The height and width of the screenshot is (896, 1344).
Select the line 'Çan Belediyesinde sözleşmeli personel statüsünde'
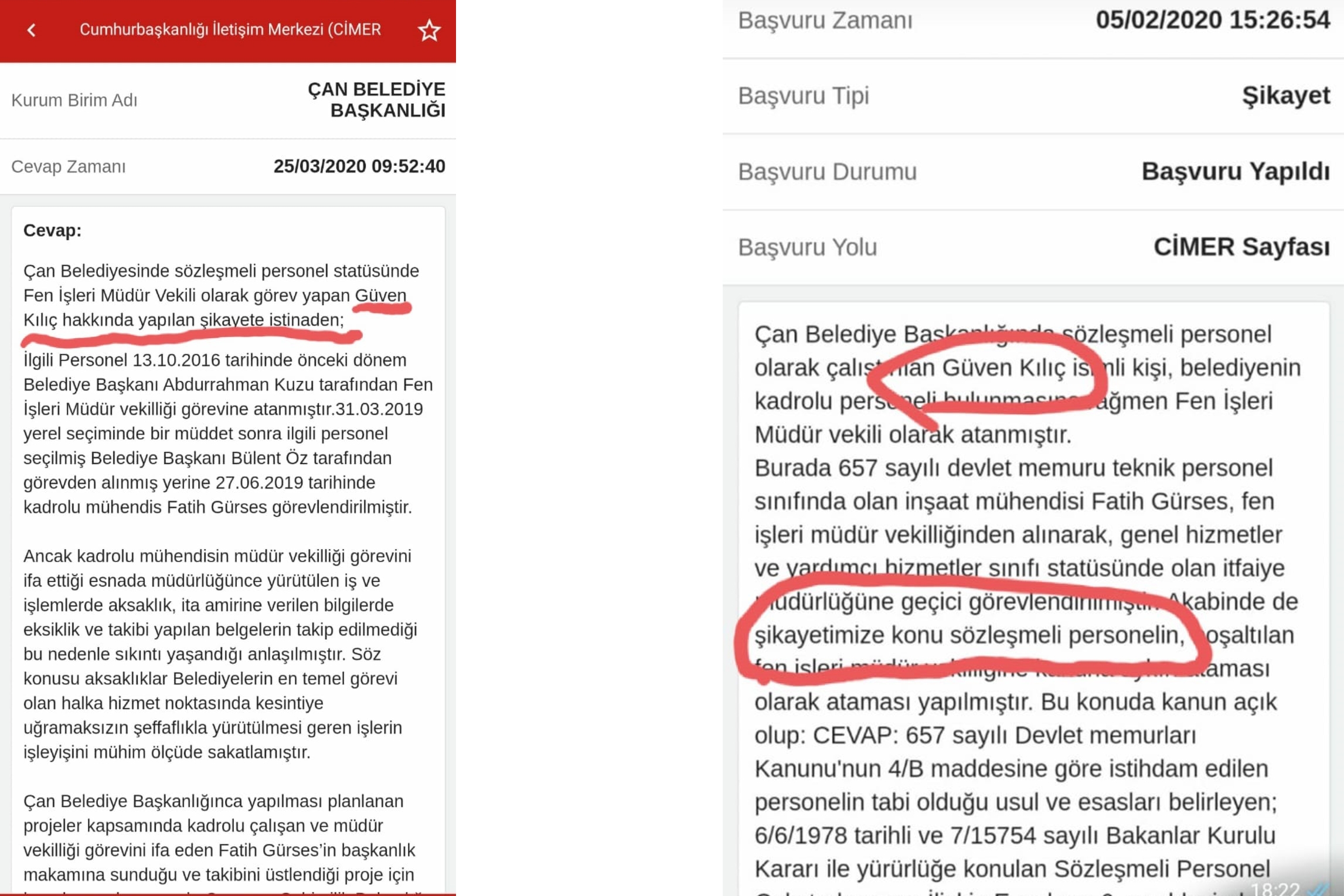tap(221, 271)
